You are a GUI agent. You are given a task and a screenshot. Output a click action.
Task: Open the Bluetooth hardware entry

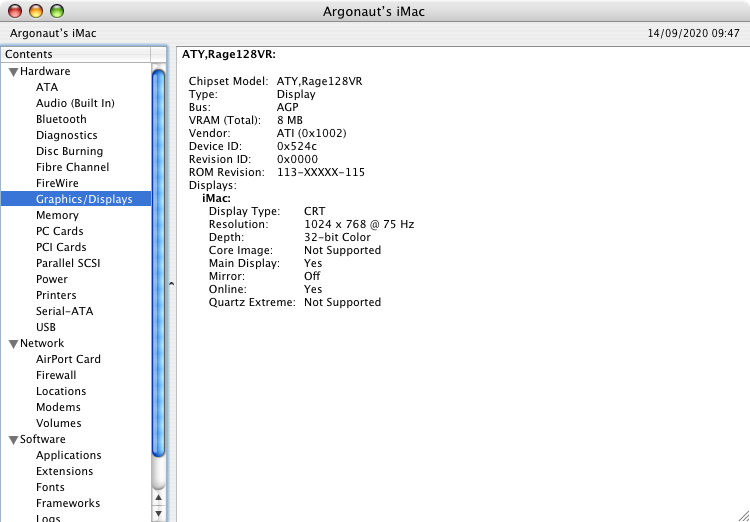pyautogui.click(x=61, y=119)
